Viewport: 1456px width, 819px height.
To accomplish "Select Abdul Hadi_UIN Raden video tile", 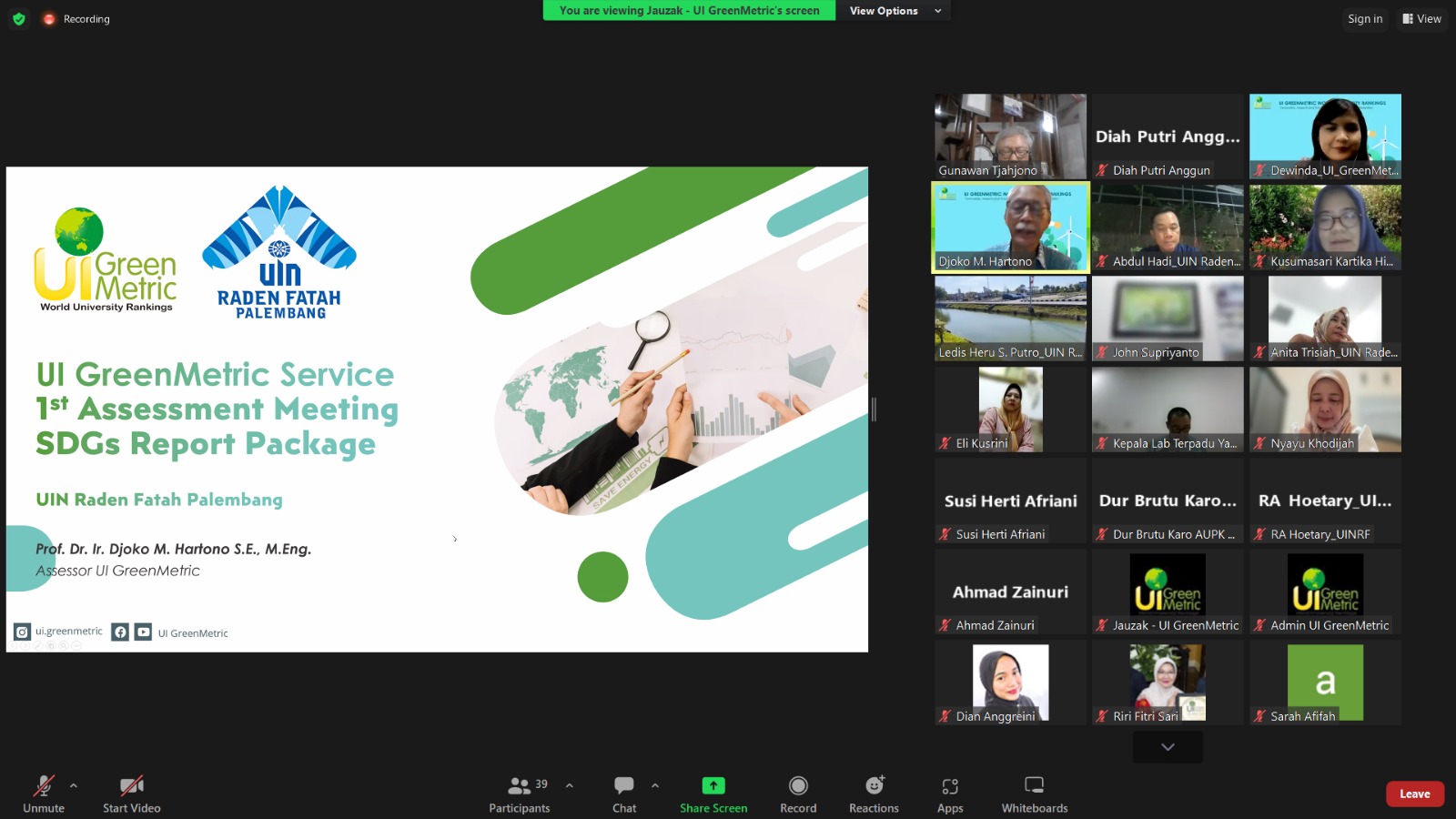I will point(1168,227).
